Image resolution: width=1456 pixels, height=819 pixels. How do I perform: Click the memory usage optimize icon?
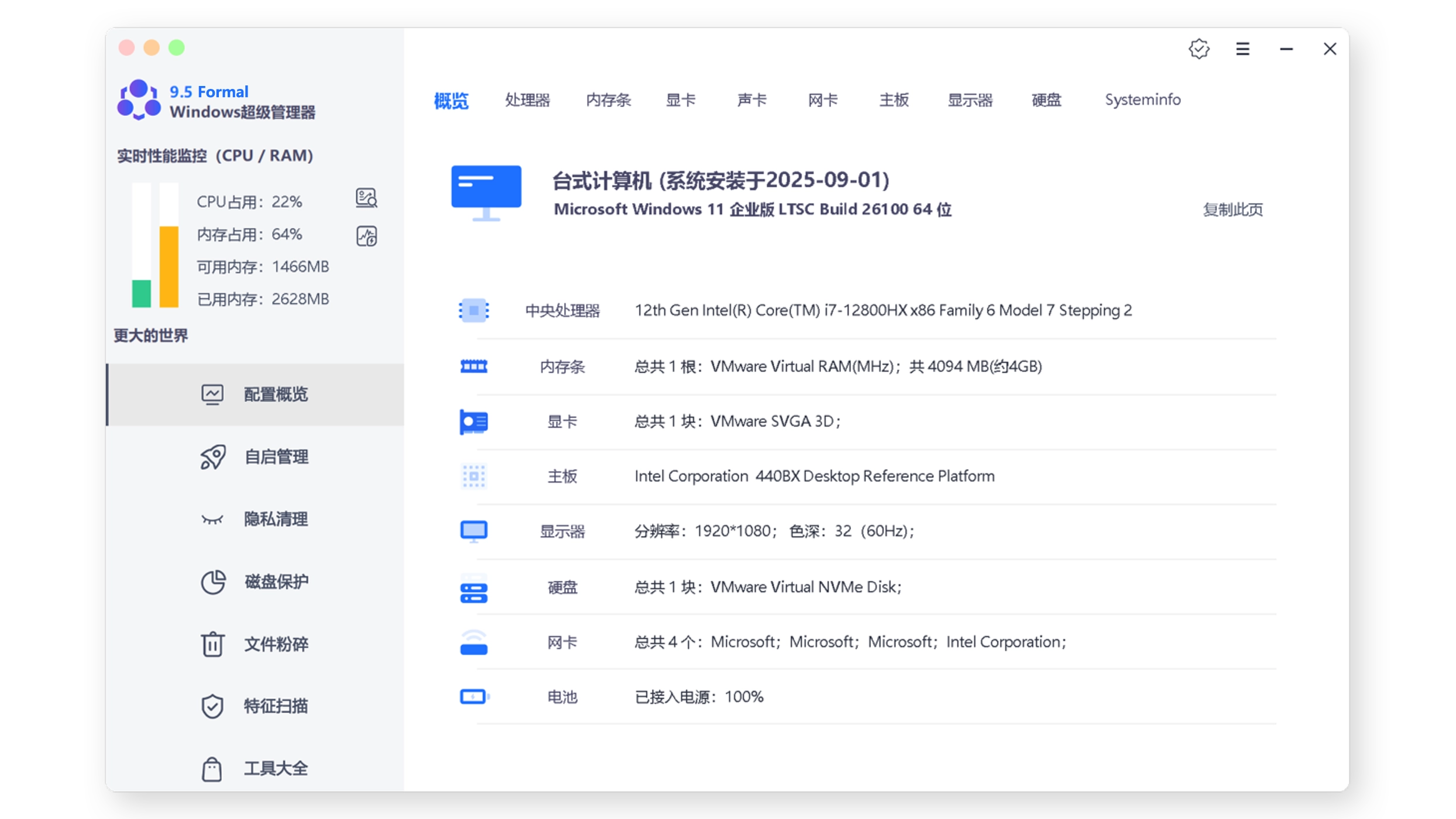coord(366,236)
